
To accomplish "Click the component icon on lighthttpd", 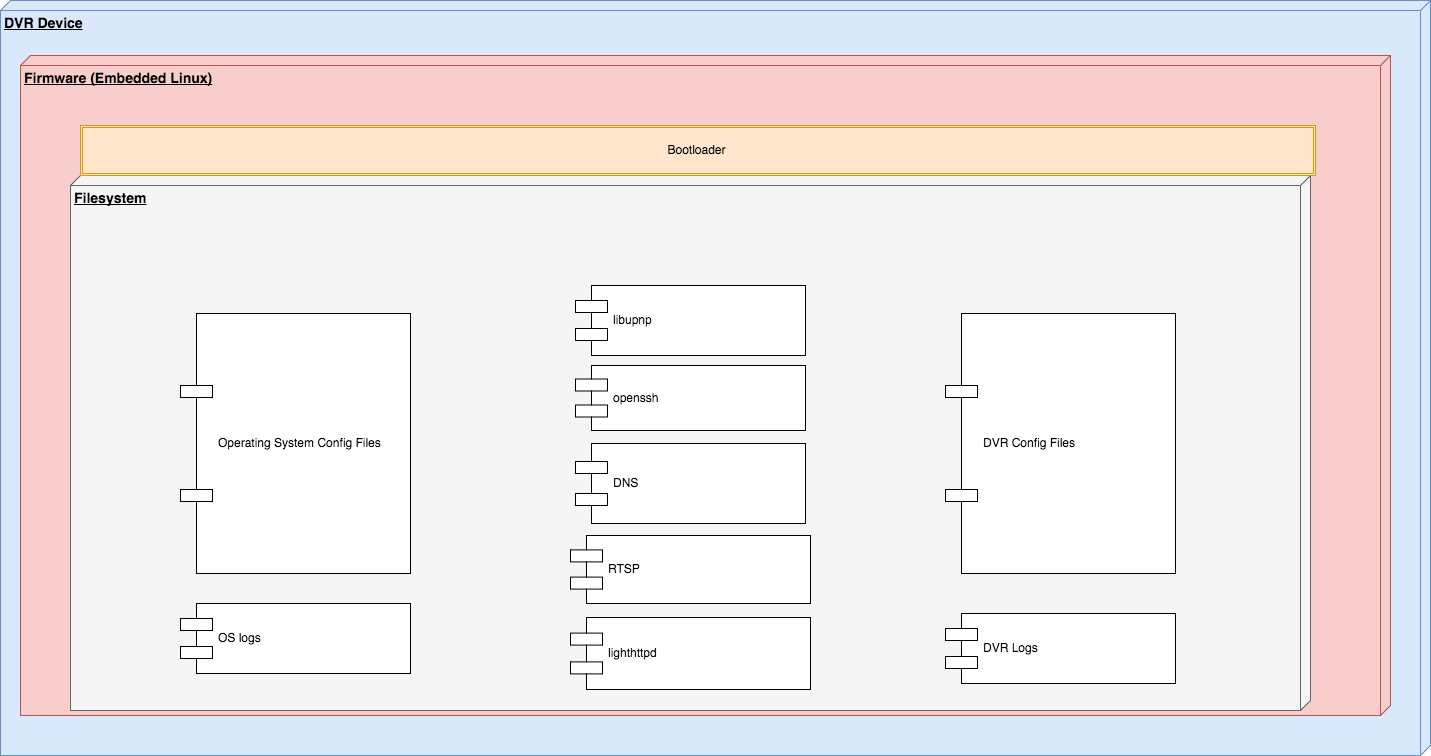I will (587, 653).
